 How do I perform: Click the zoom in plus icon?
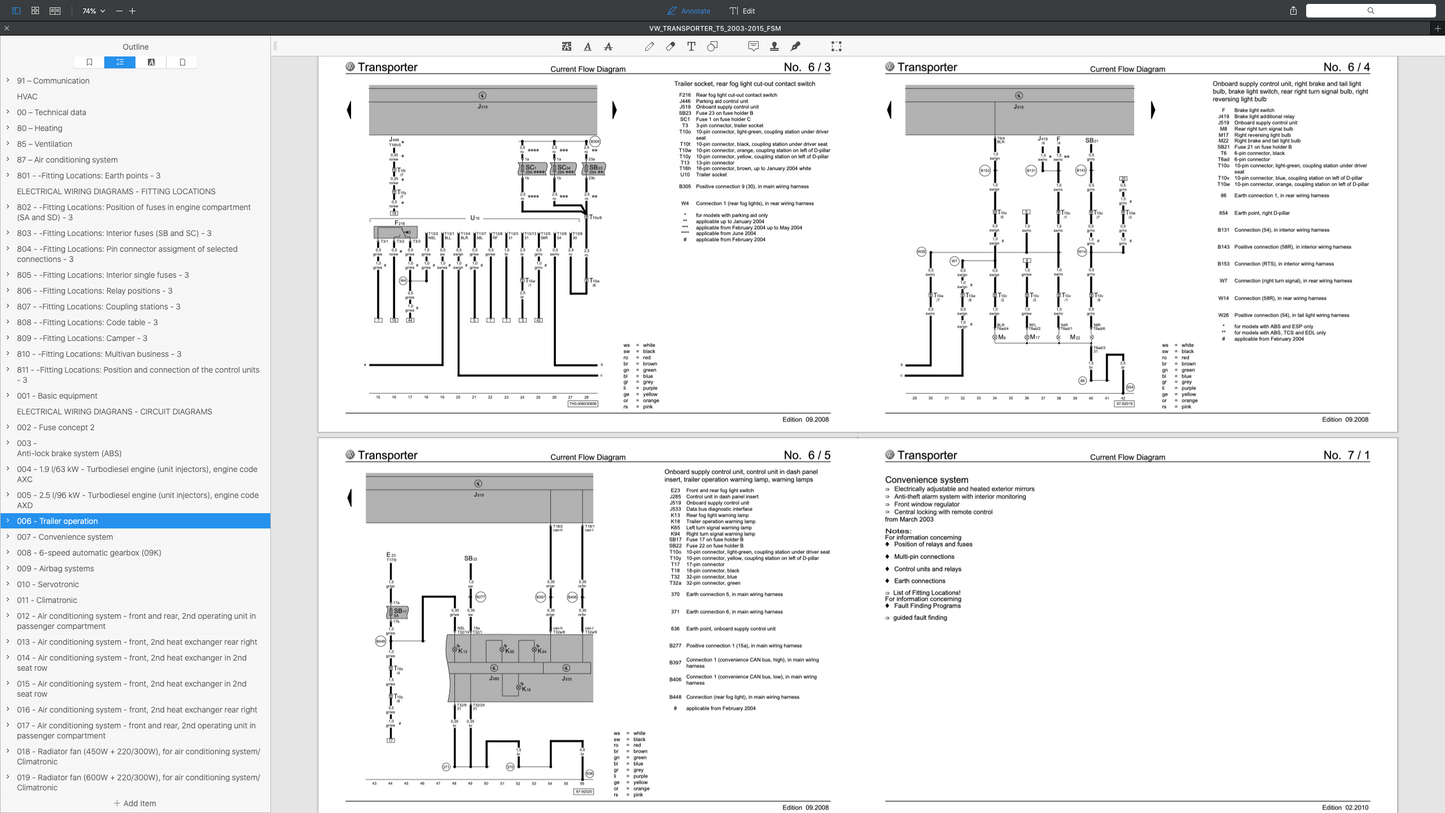pyautogui.click(x=132, y=11)
